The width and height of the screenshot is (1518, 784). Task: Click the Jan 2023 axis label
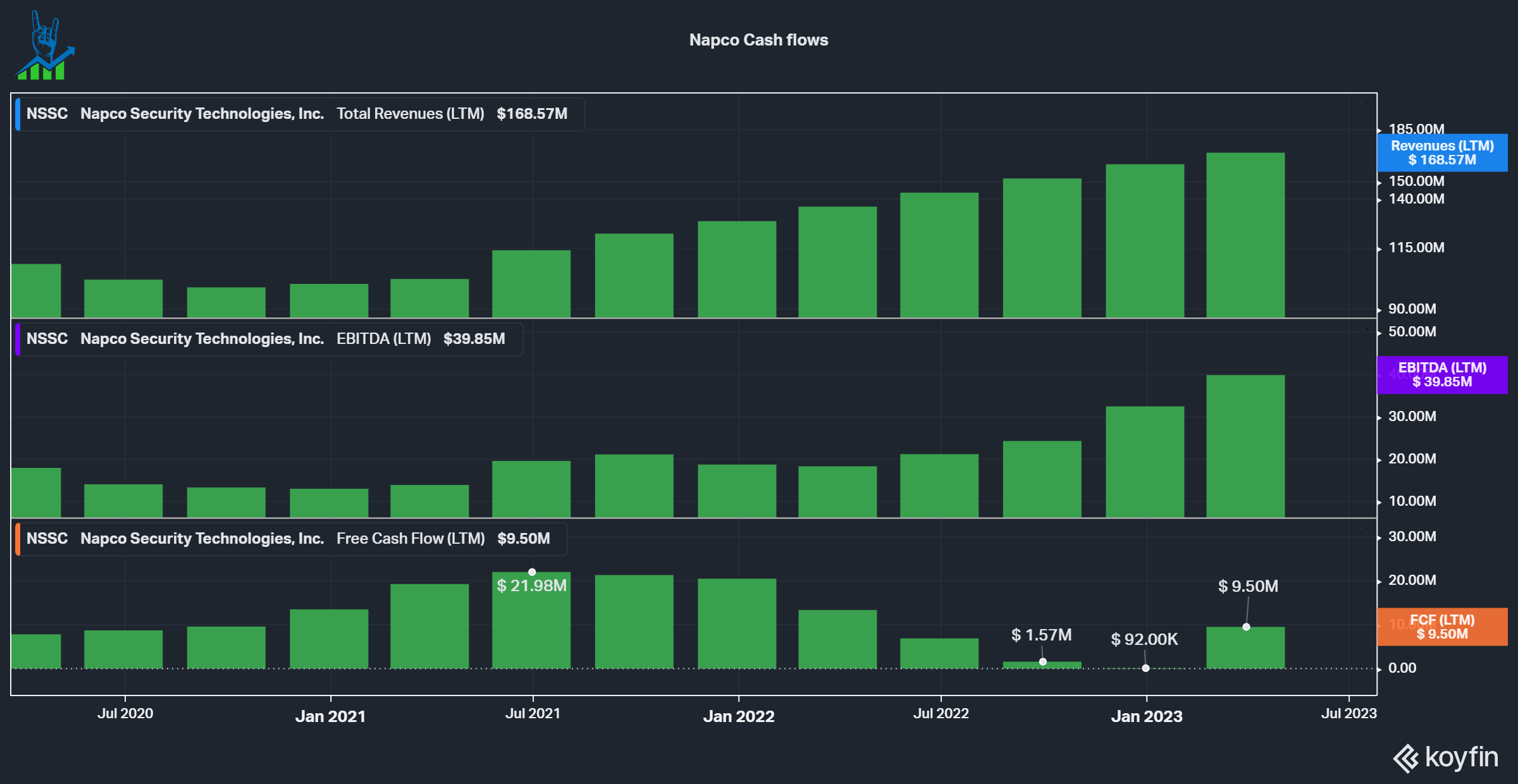pos(1147,716)
